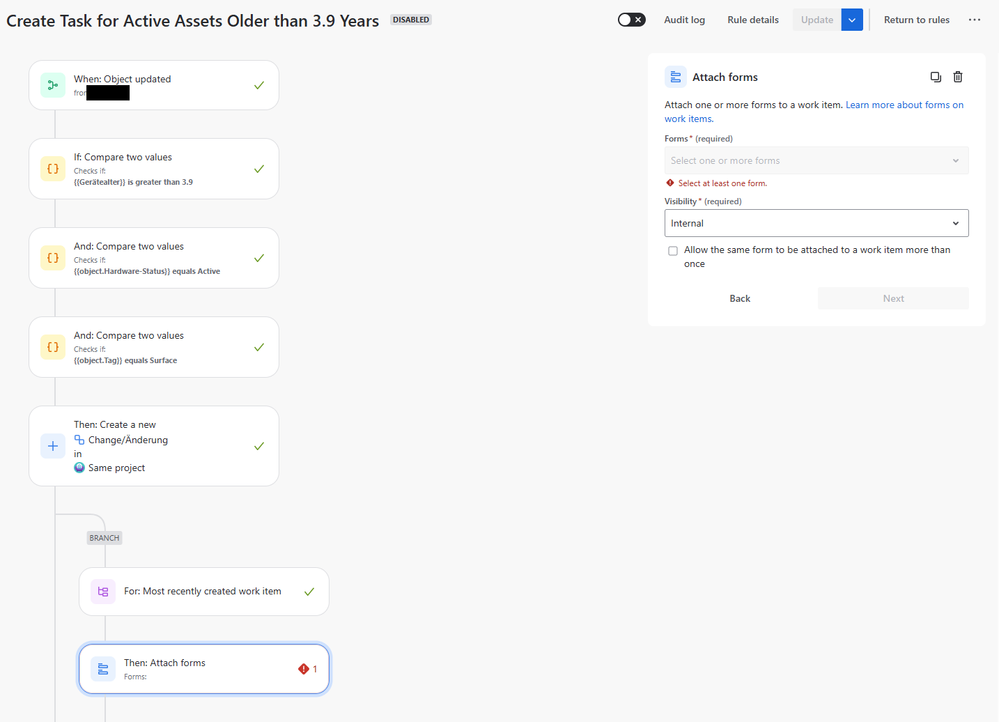Check allow same form attached more than once

[673, 251]
